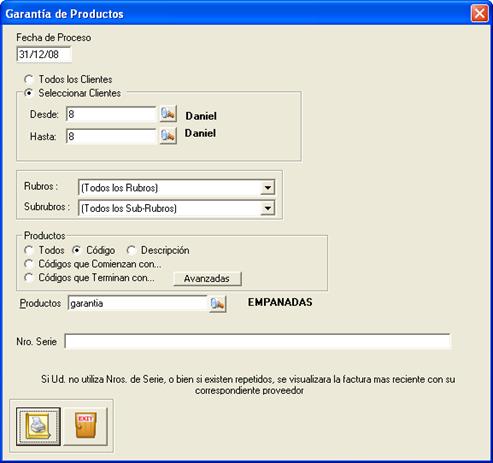Click the search icon beside Desde field
493x463 pixels.
click(x=168, y=114)
